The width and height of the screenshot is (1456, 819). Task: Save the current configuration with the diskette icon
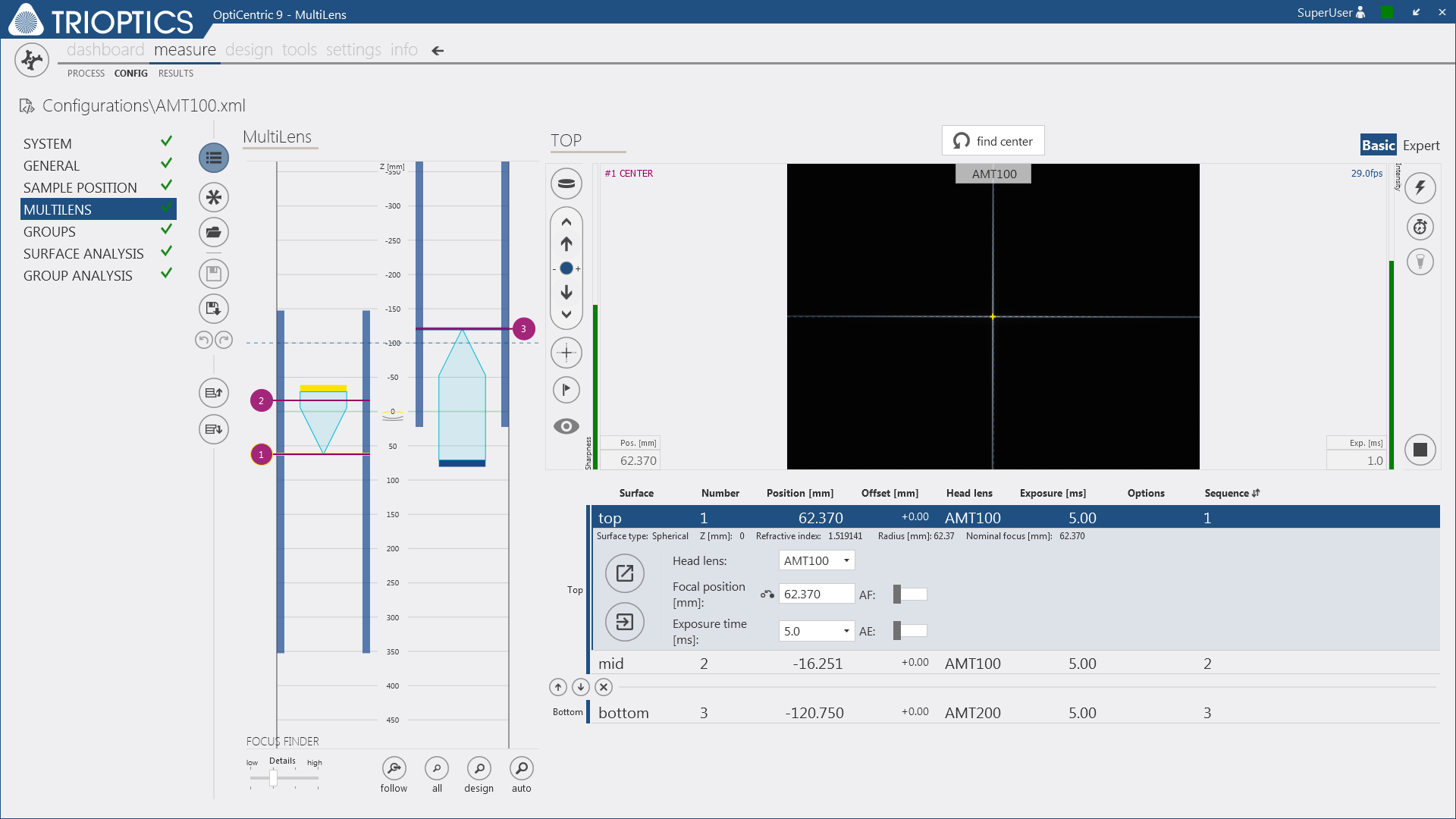coord(213,274)
